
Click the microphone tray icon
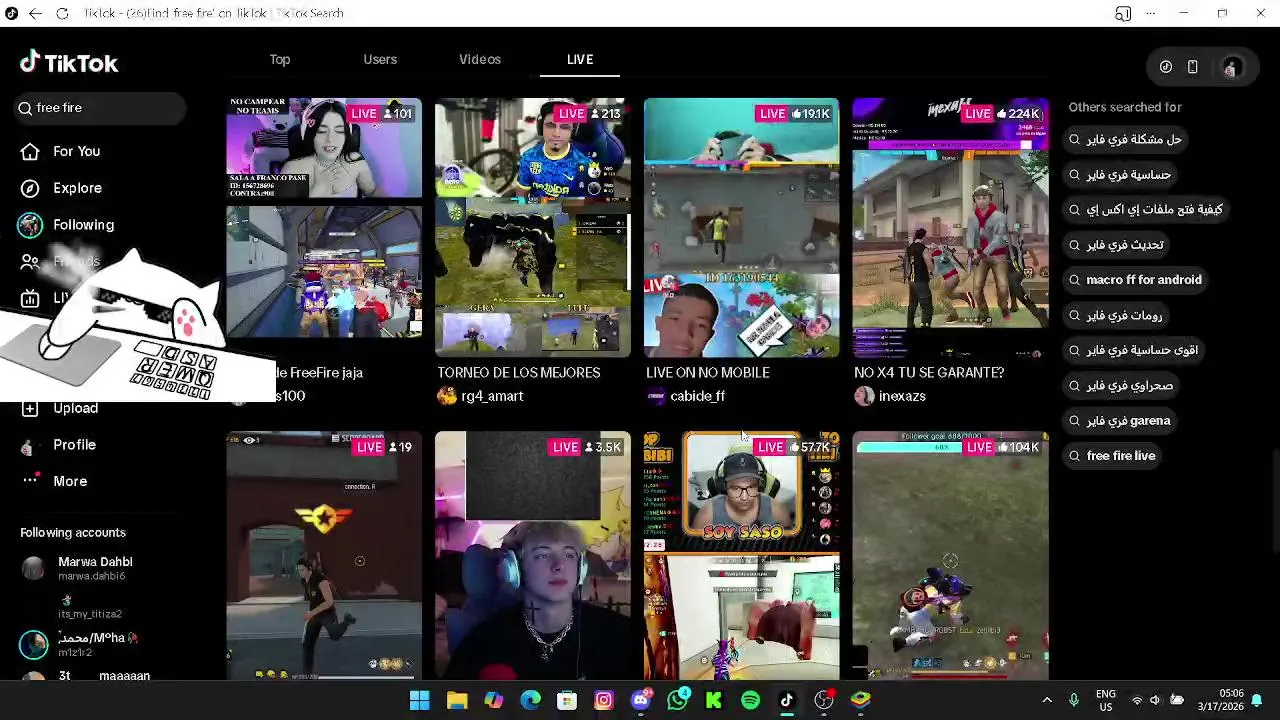pos(1074,700)
